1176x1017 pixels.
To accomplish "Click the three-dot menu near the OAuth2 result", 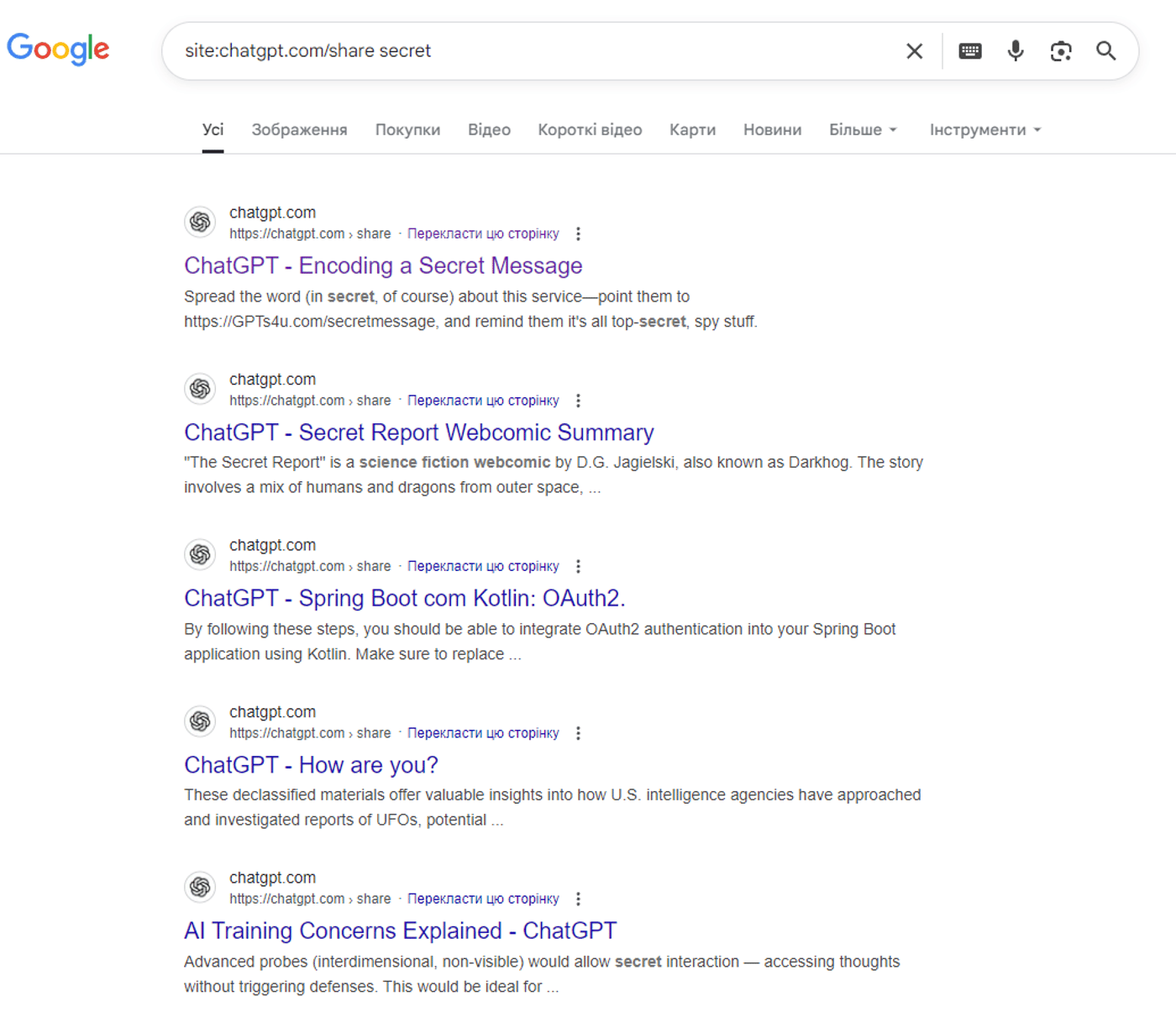I will [x=579, y=566].
